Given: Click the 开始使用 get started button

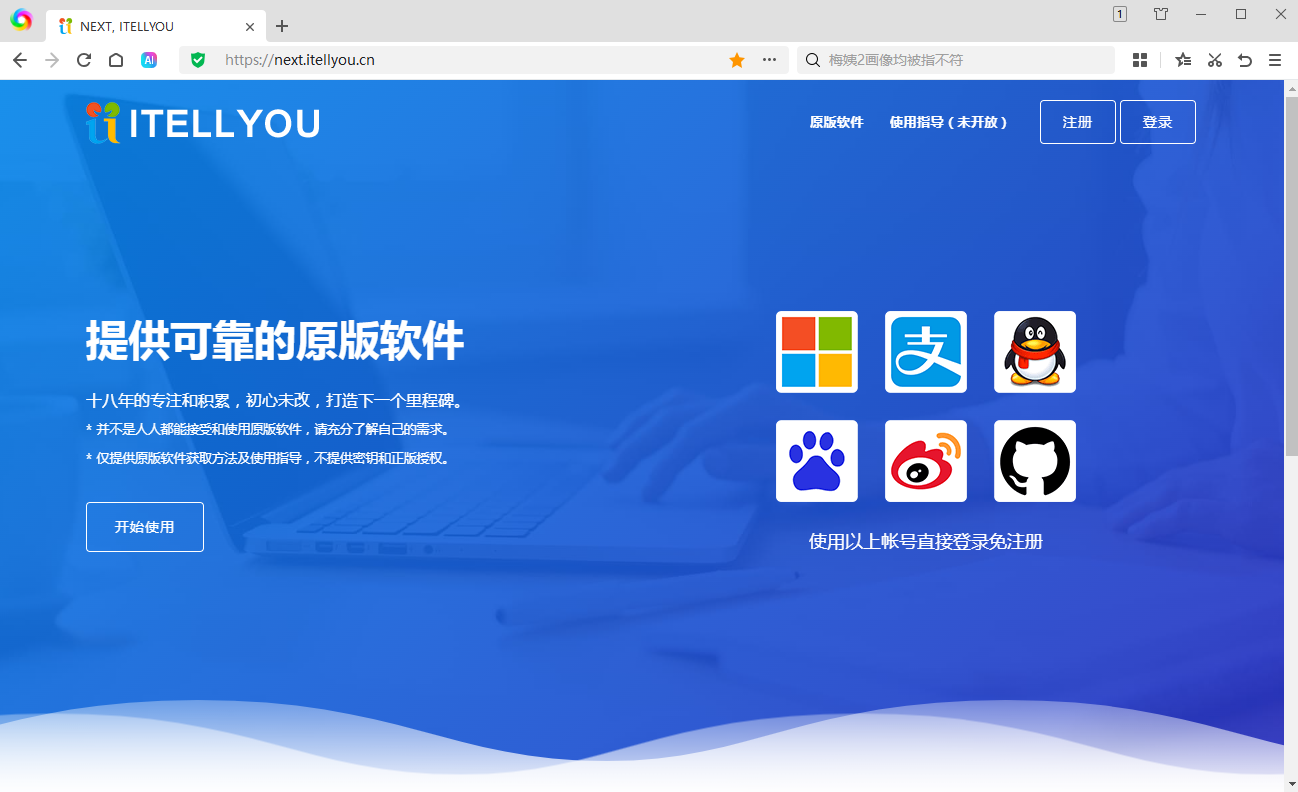Looking at the screenshot, I should pos(145,527).
